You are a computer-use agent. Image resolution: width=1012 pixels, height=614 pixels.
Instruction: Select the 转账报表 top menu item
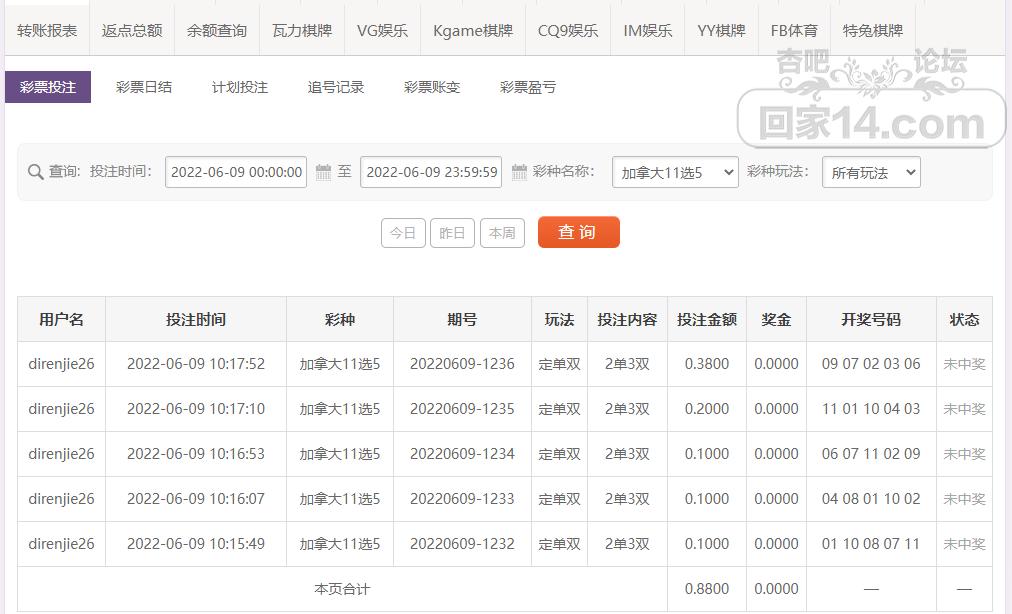coord(47,29)
